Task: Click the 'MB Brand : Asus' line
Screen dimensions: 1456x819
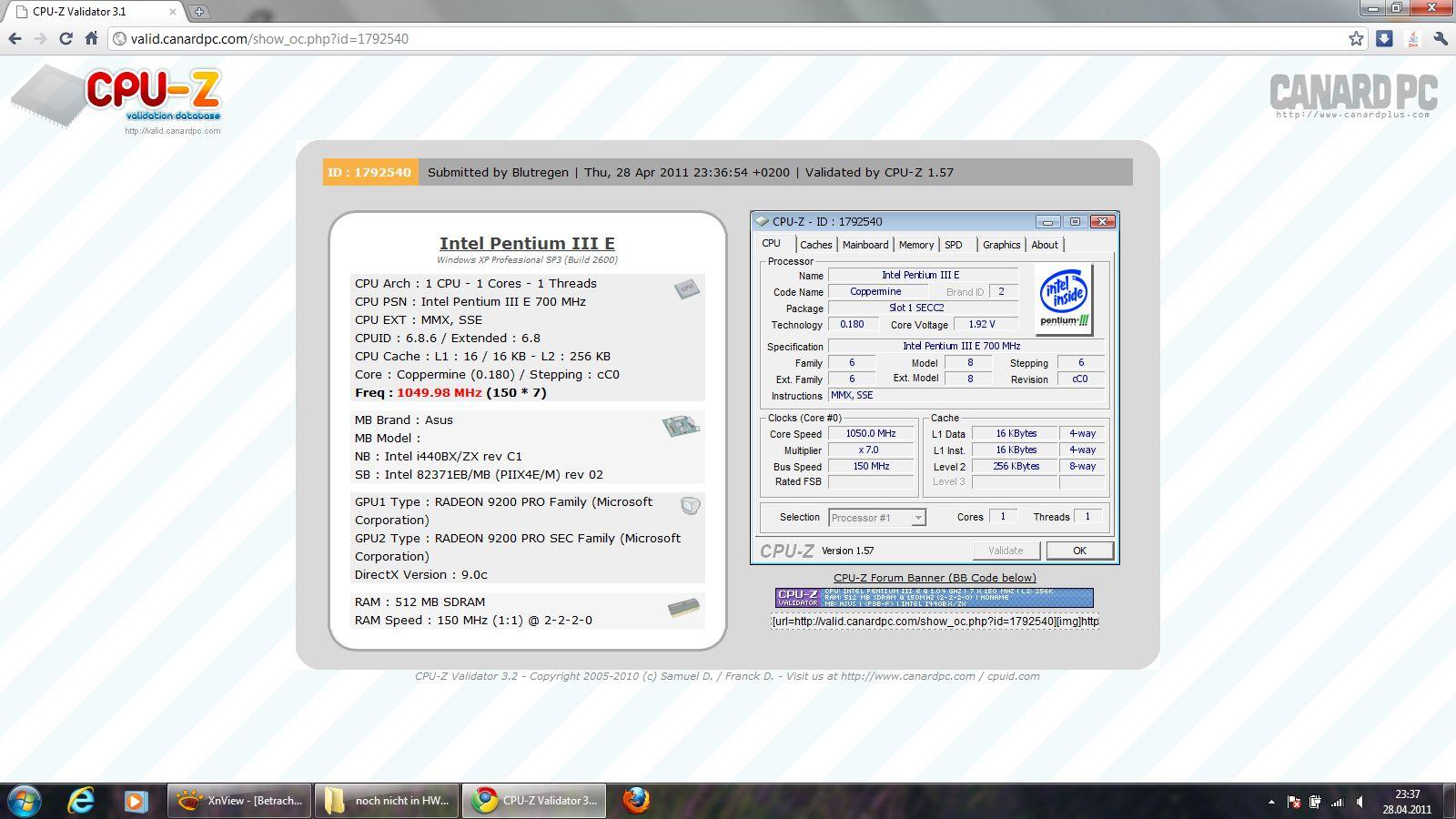Action: pyautogui.click(x=403, y=420)
